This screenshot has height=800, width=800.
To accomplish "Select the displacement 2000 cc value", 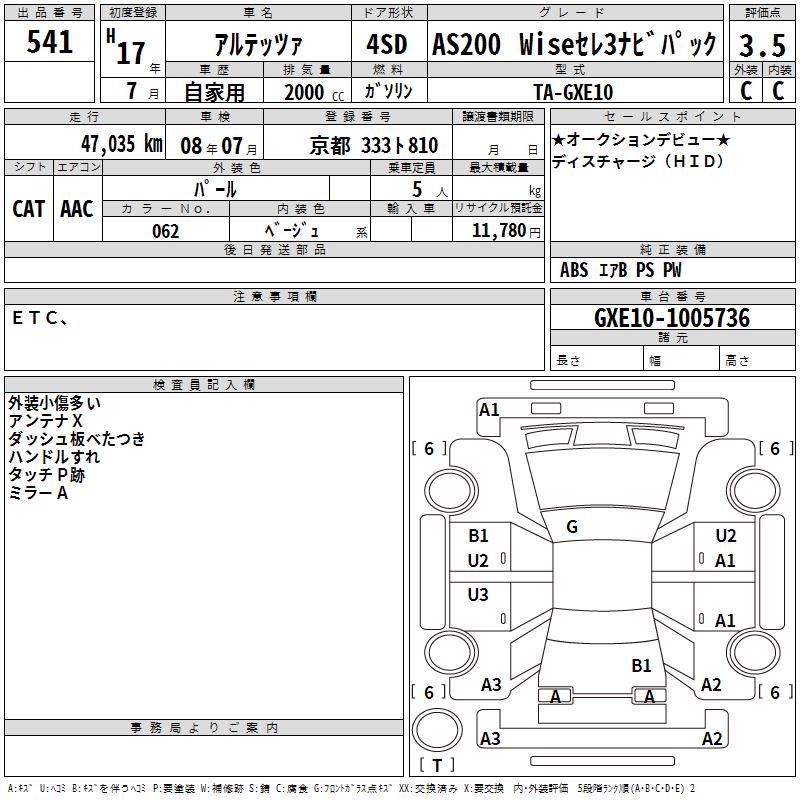I will pyautogui.click(x=314, y=92).
